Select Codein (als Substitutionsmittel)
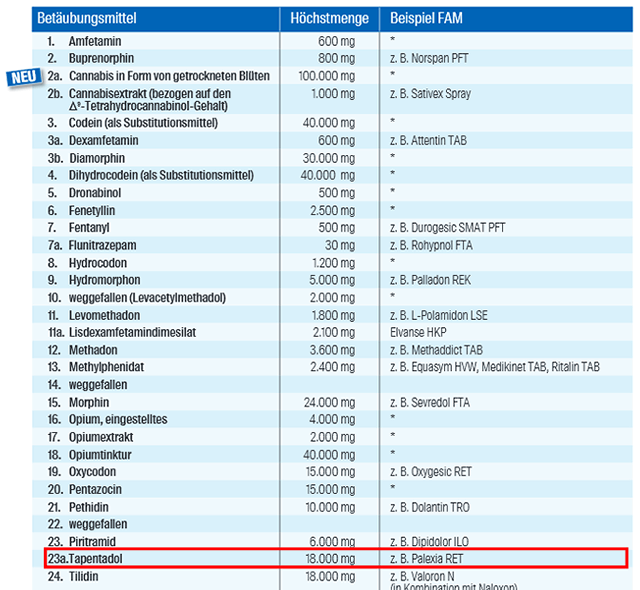The width and height of the screenshot is (640, 590). point(143,123)
